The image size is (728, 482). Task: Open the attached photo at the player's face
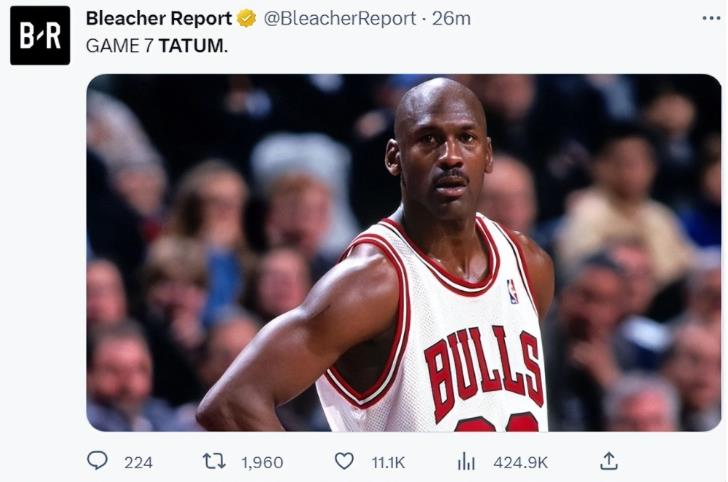[x=439, y=149]
